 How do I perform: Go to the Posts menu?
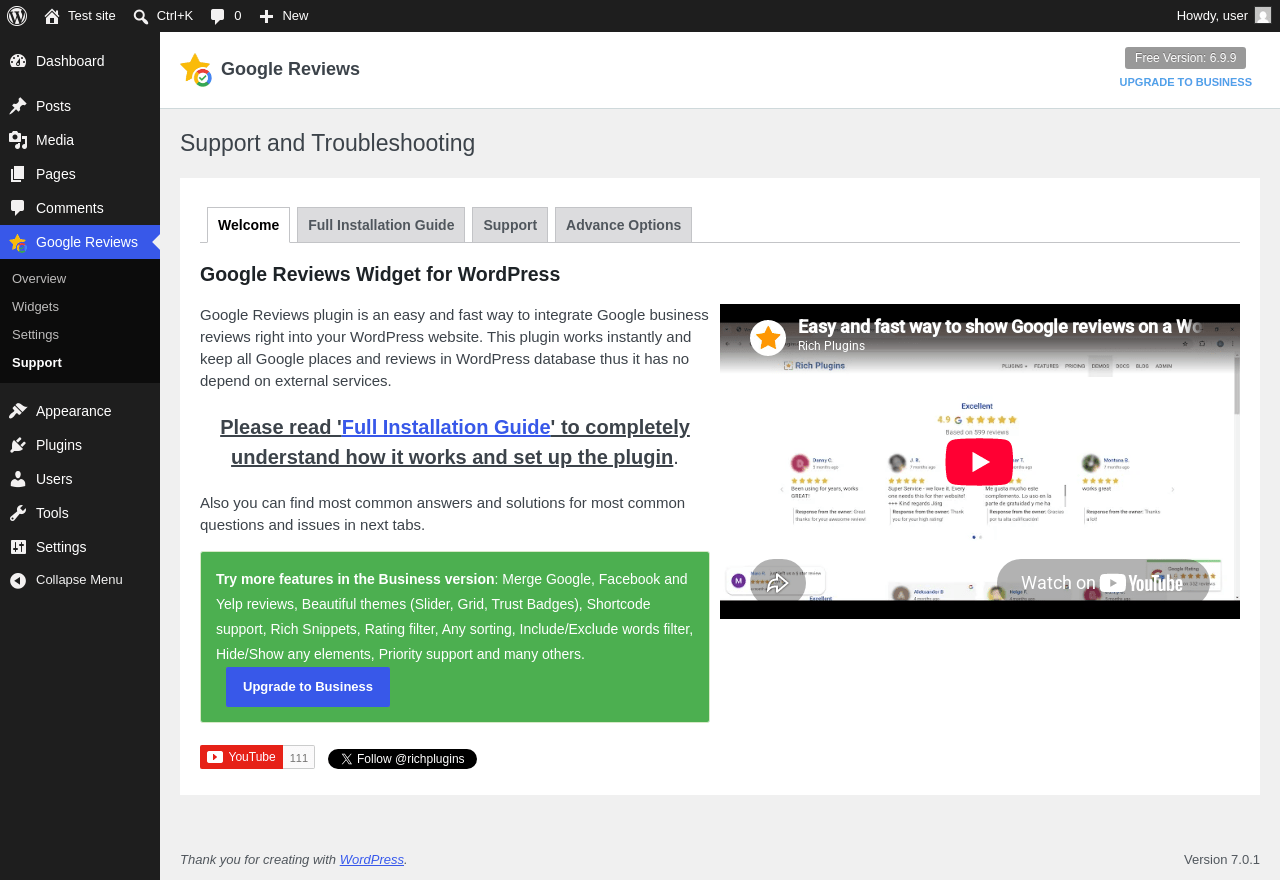[x=80, y=106]
